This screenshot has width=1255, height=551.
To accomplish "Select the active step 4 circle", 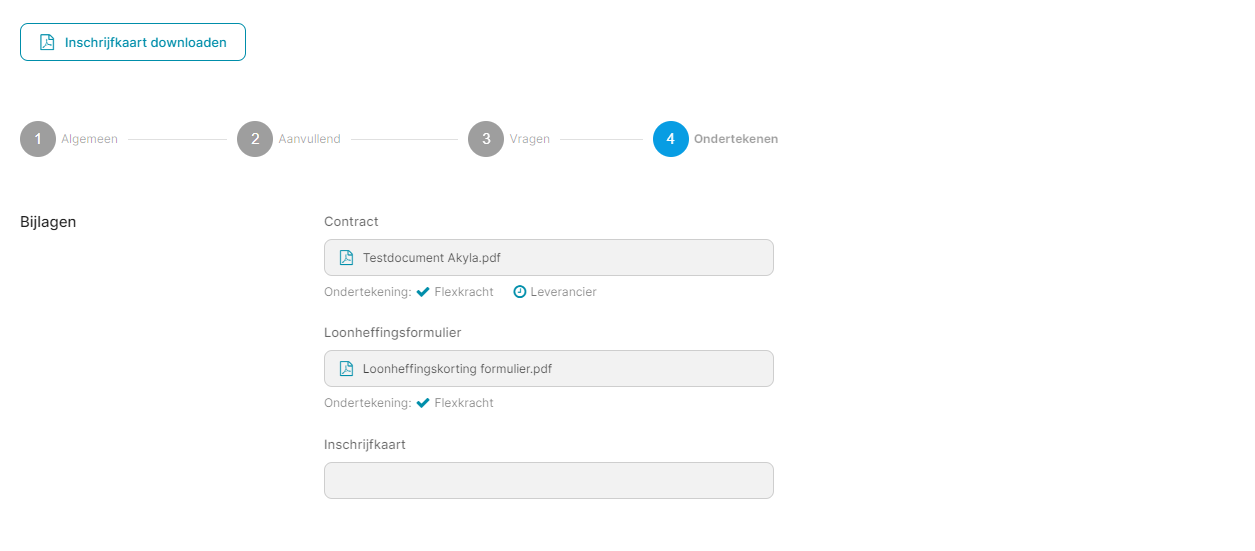I will pos(671,139).
